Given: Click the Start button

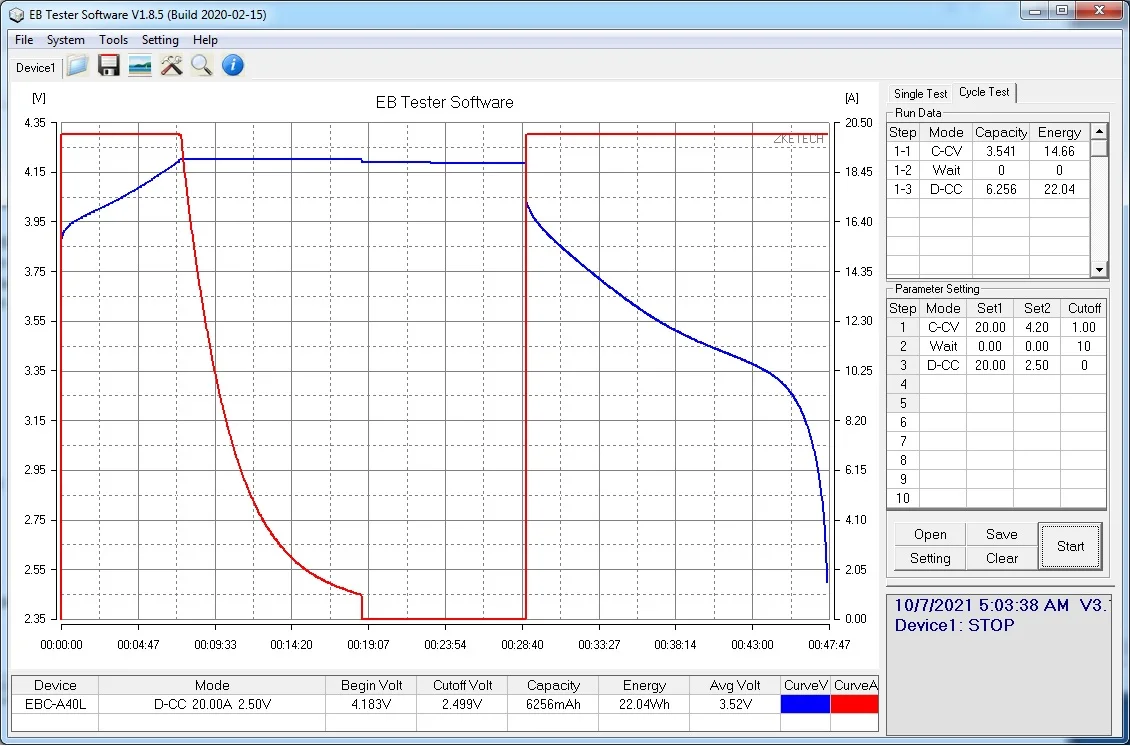Looking at the screenshot, I should [x=1070, y=546].
